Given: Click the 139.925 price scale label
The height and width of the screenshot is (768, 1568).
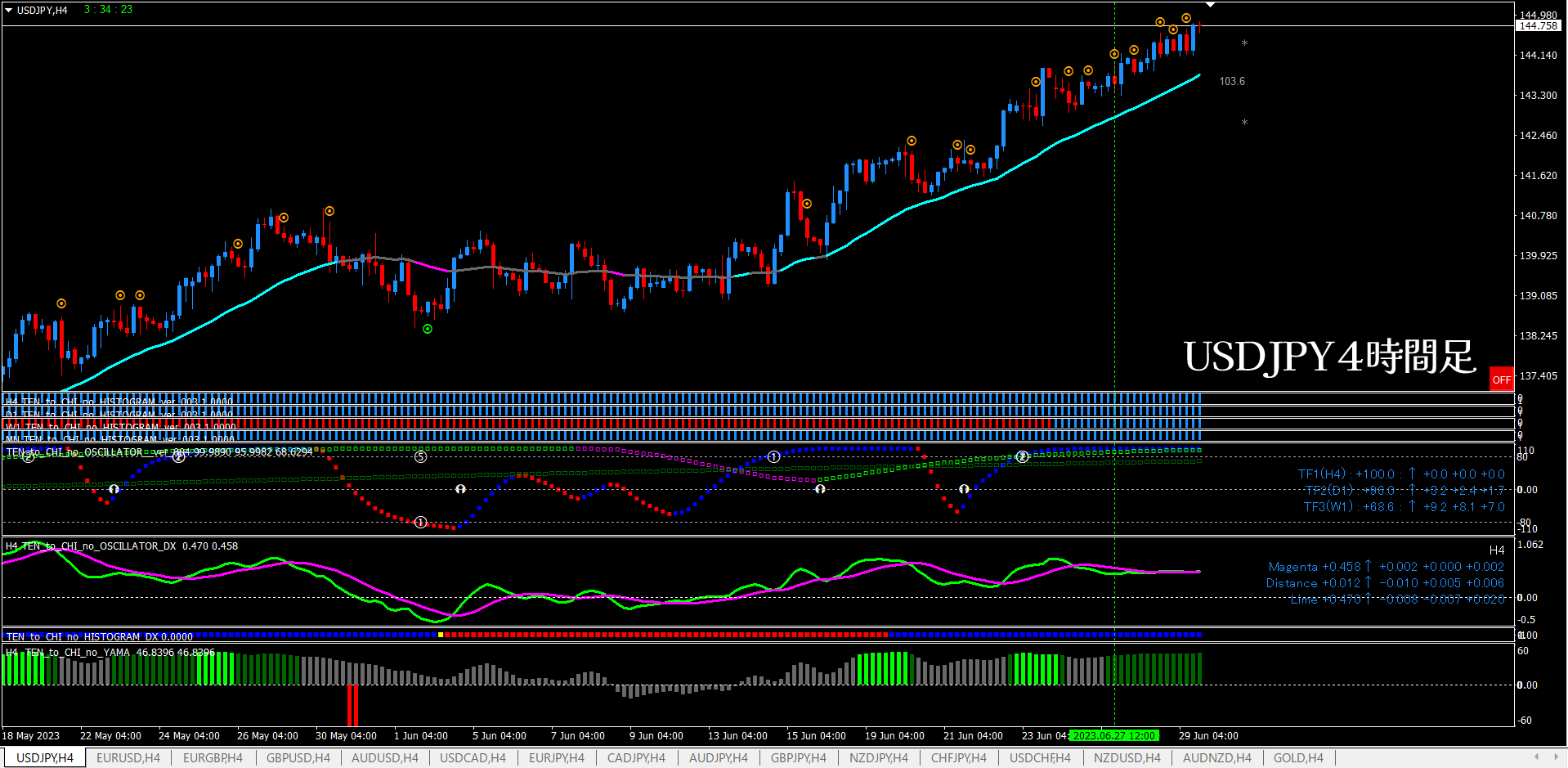Looking at the screenshot, I should tap(1538, 255).
